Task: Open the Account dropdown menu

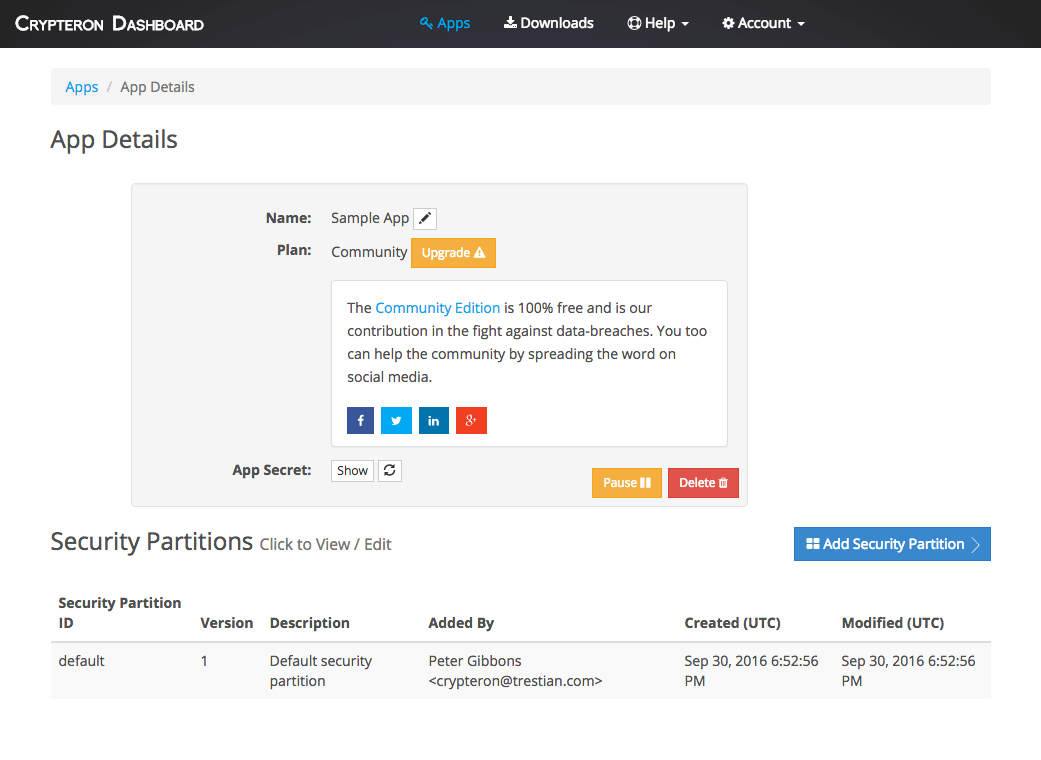Action: pyautogui.click(x=763, y=23)
